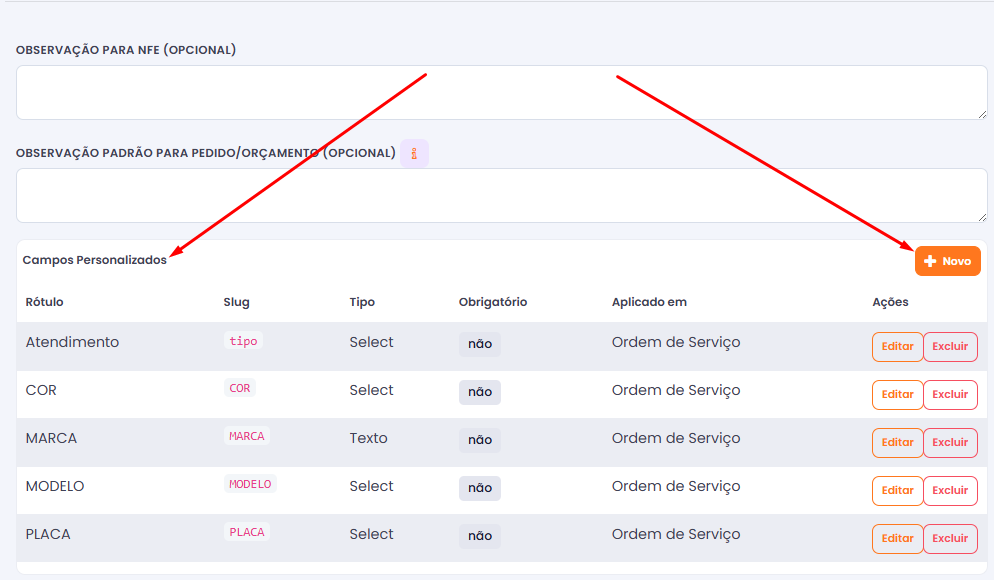Focus the Observação Padrão para Pedido/Orçamento text area
Screen dimensions: 994x580
[x=501, y=195]
